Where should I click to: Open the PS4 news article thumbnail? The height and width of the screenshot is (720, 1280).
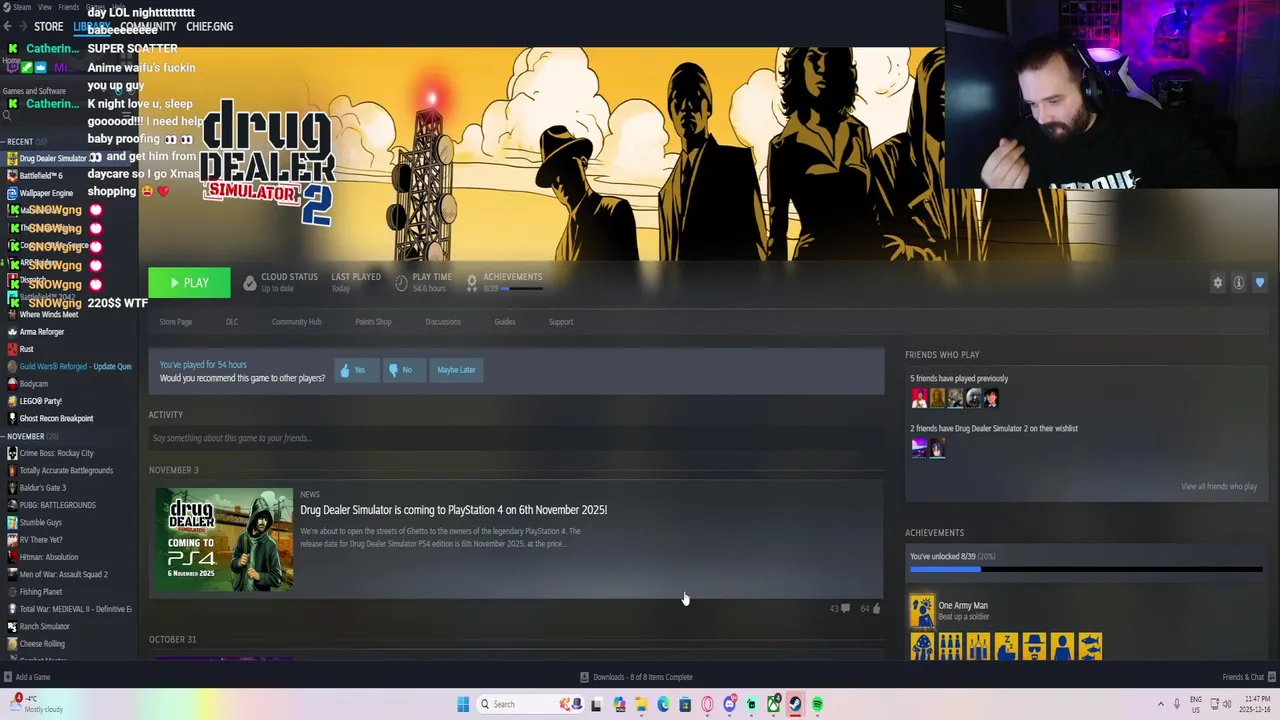[225, 540]
